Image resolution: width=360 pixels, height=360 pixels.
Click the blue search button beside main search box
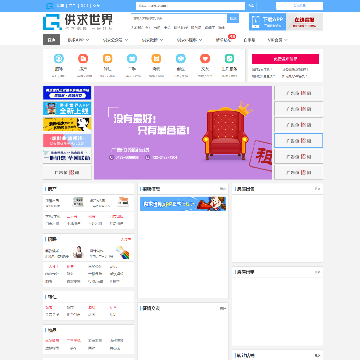[233, 18]
